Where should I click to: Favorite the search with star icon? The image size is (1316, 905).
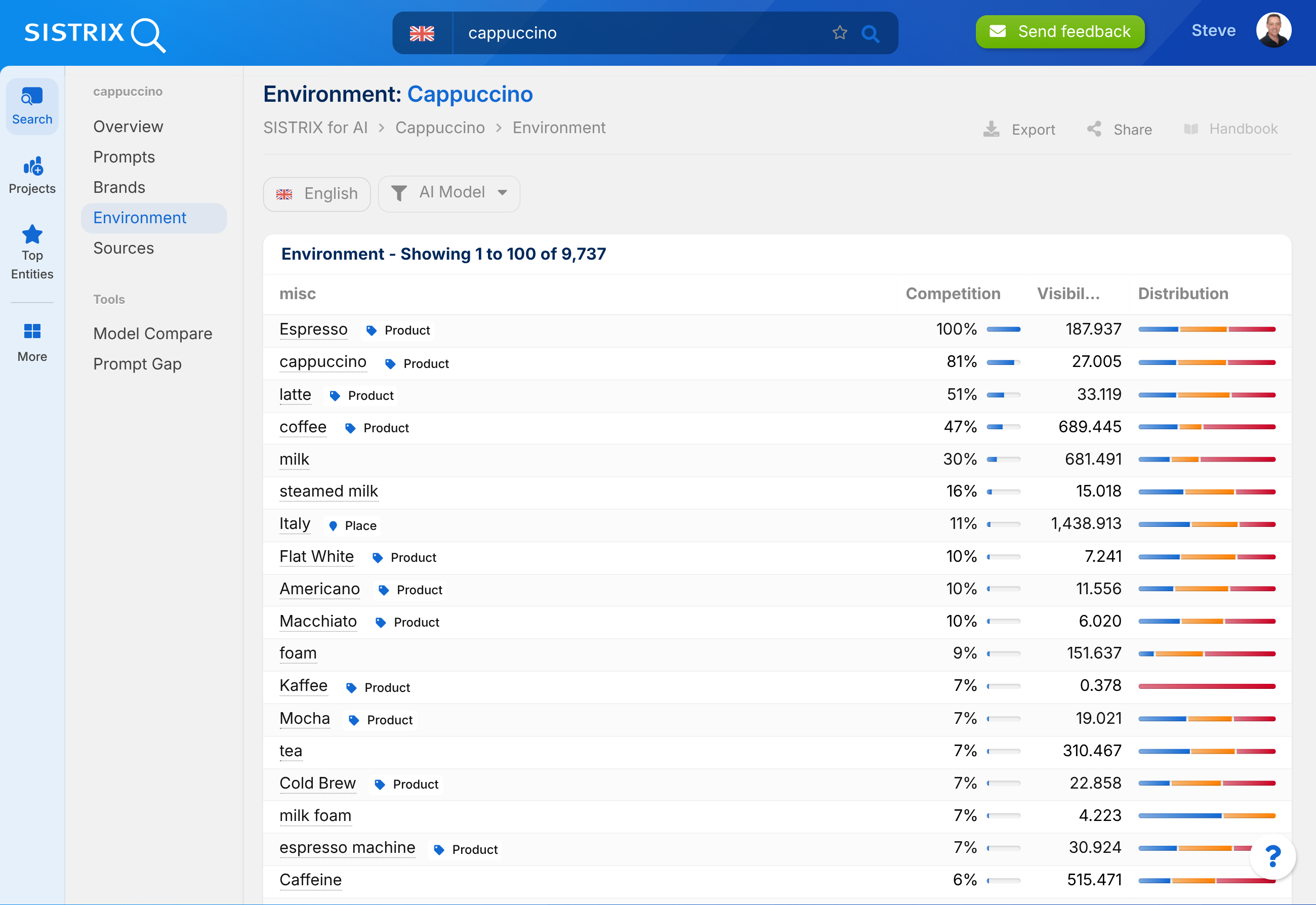(x=840, y=33)
